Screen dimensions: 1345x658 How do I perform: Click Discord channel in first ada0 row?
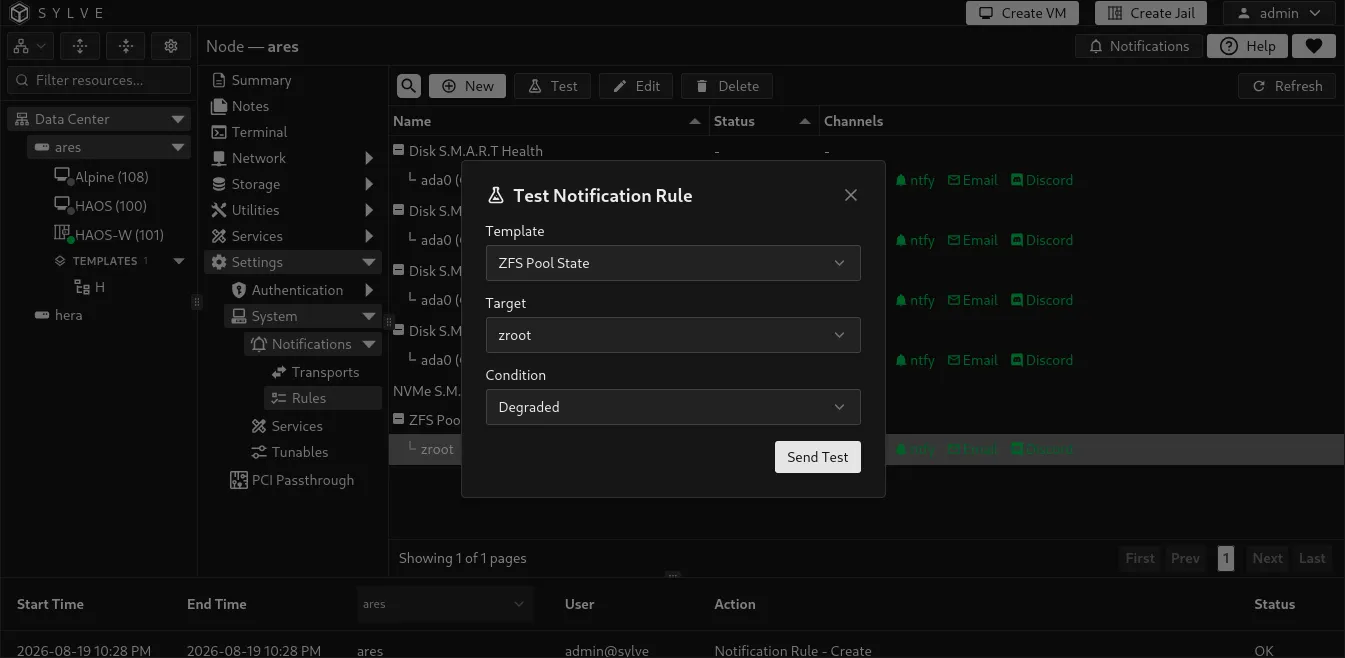coord(1042,180)
